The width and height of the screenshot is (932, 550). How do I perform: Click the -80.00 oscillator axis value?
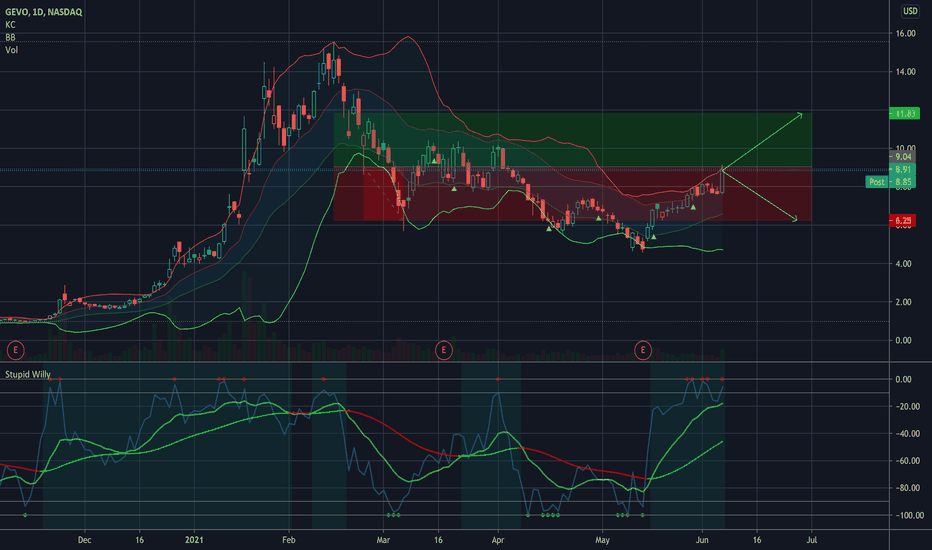tap(907, 488)
